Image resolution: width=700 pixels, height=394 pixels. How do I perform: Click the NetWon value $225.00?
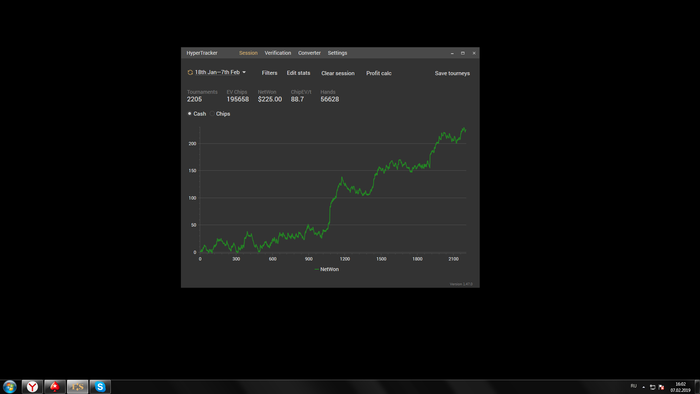point(270,100)
